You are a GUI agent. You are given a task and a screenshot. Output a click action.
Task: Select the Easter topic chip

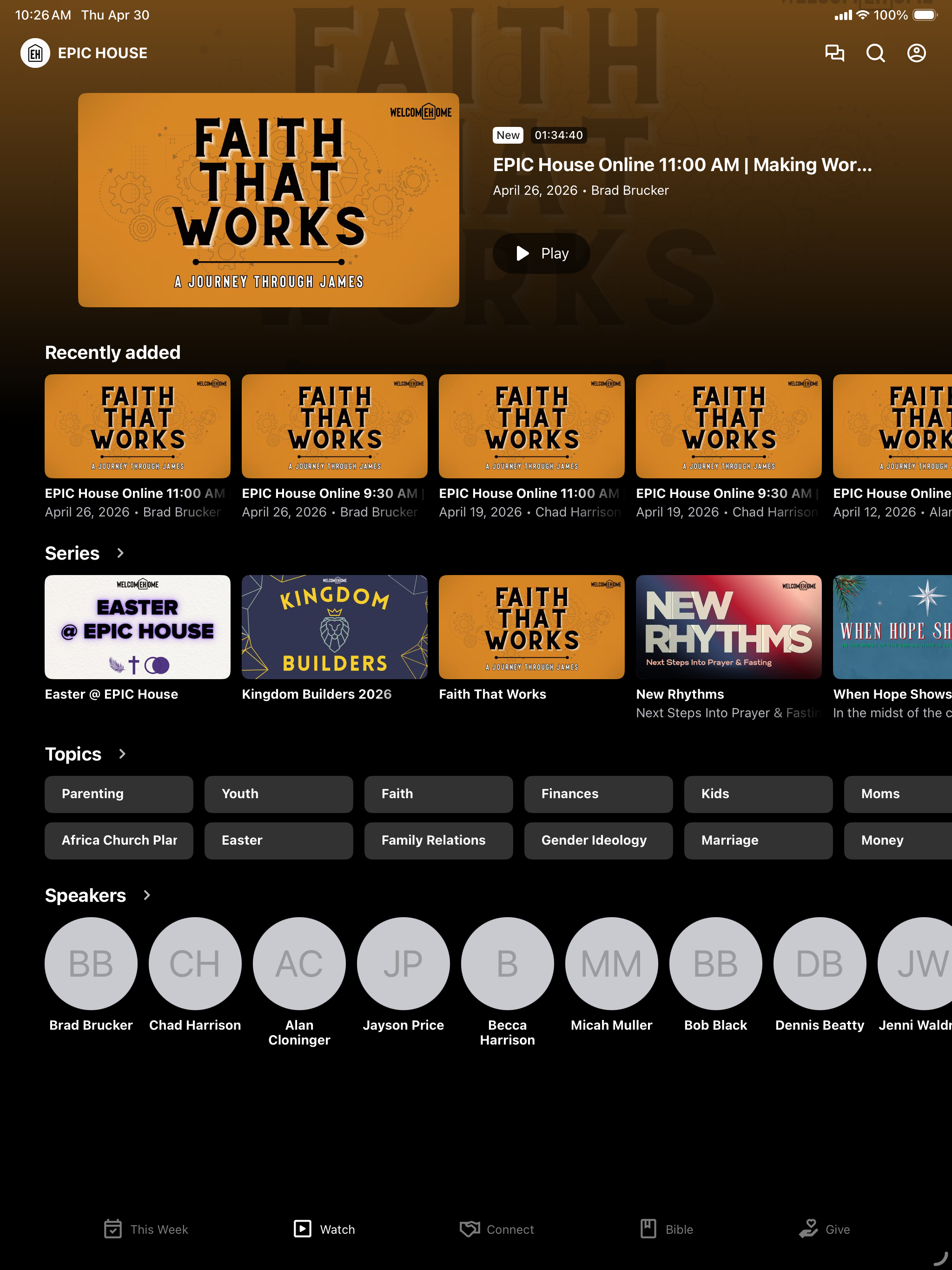[x=278, y=840]
